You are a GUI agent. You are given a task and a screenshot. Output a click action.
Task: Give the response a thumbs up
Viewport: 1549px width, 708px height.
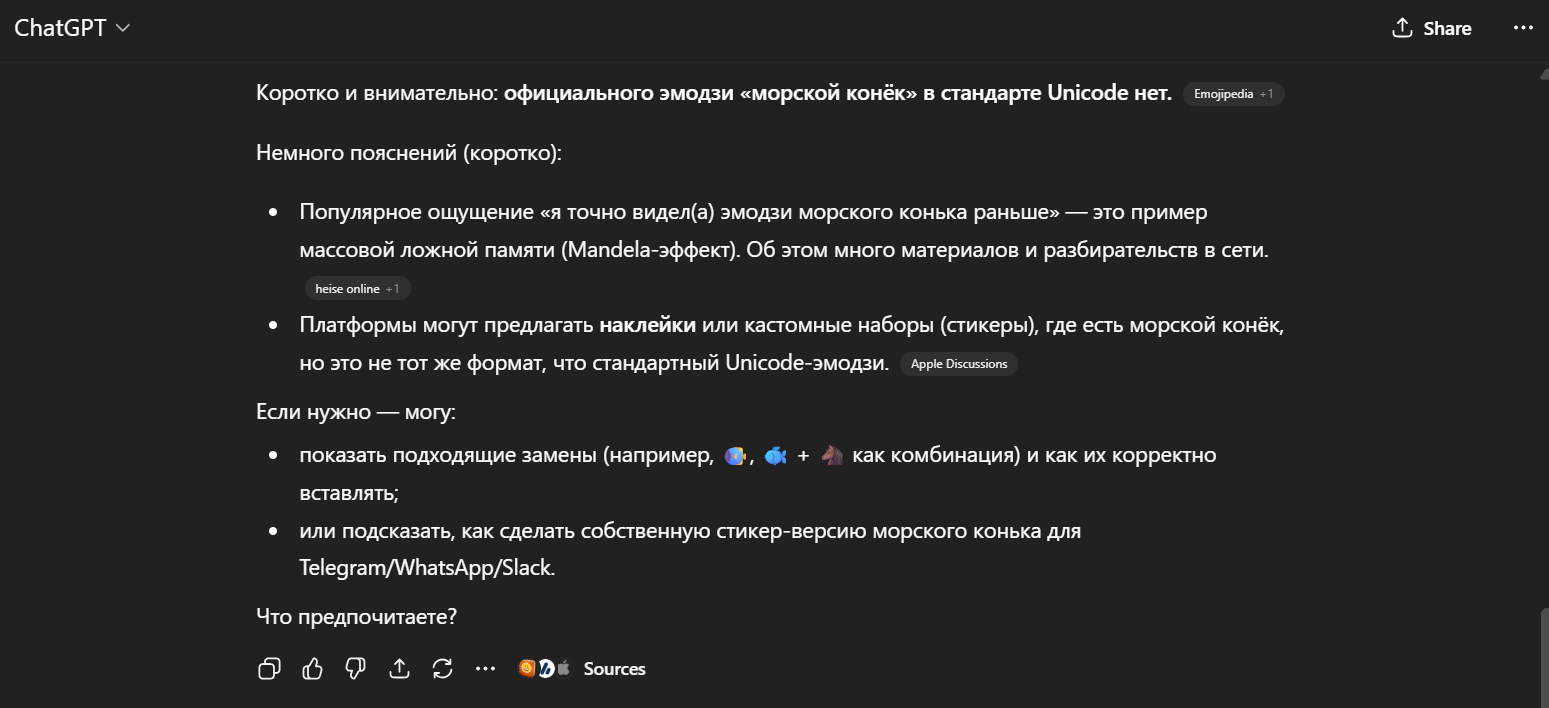point(312,669)
